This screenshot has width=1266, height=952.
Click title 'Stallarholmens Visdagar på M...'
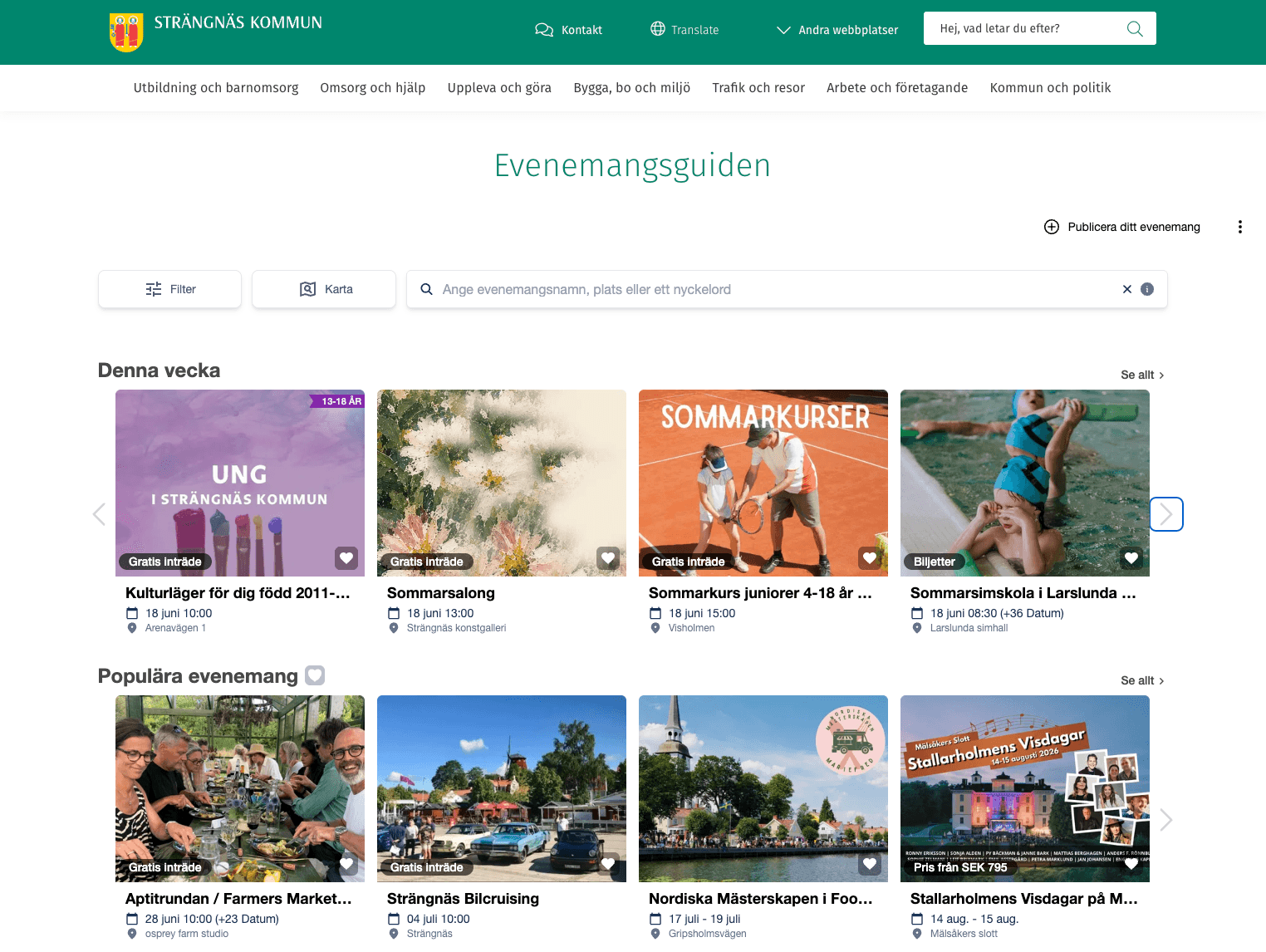point(1023,899)
